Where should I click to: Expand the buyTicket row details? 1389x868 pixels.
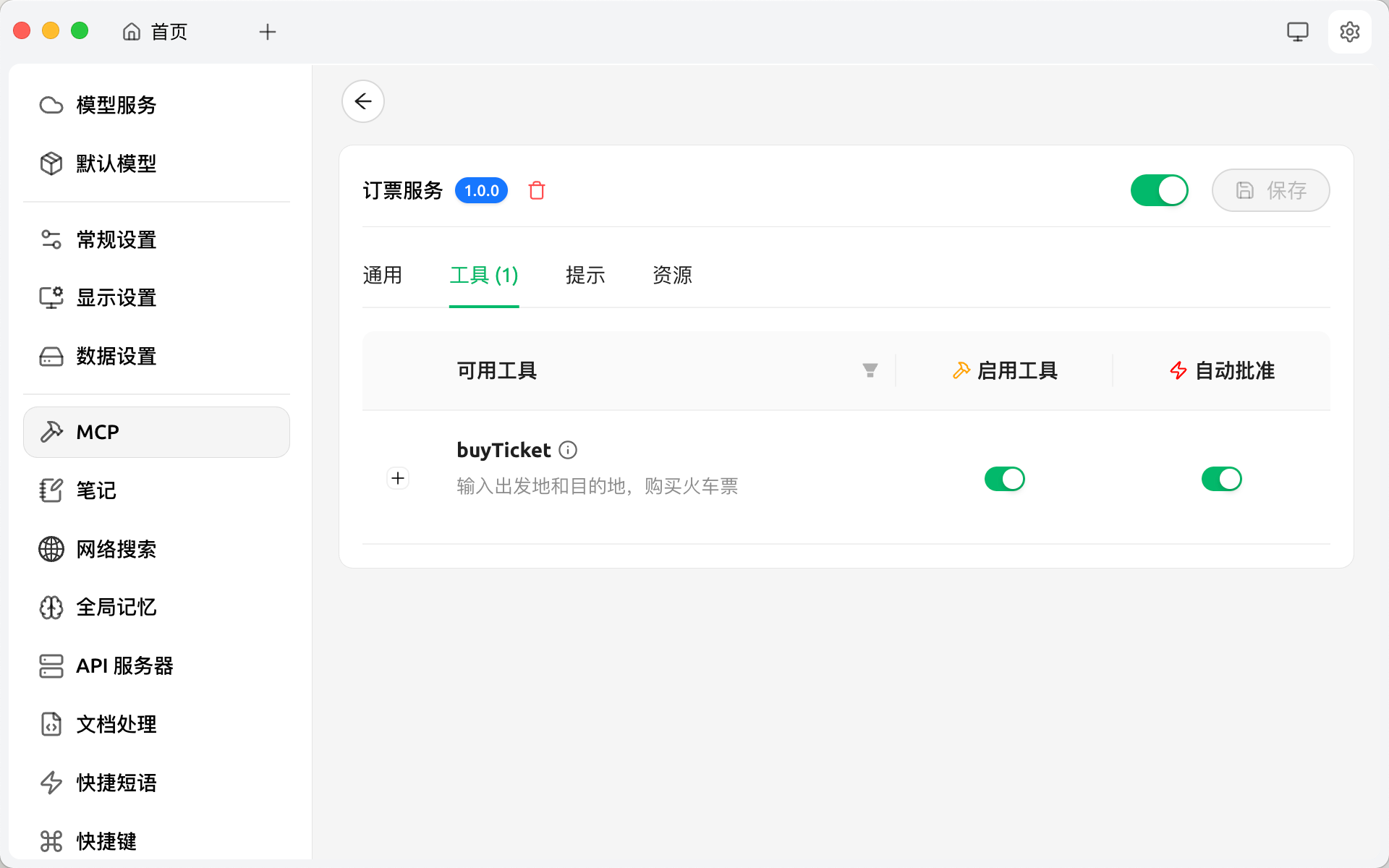398,478
